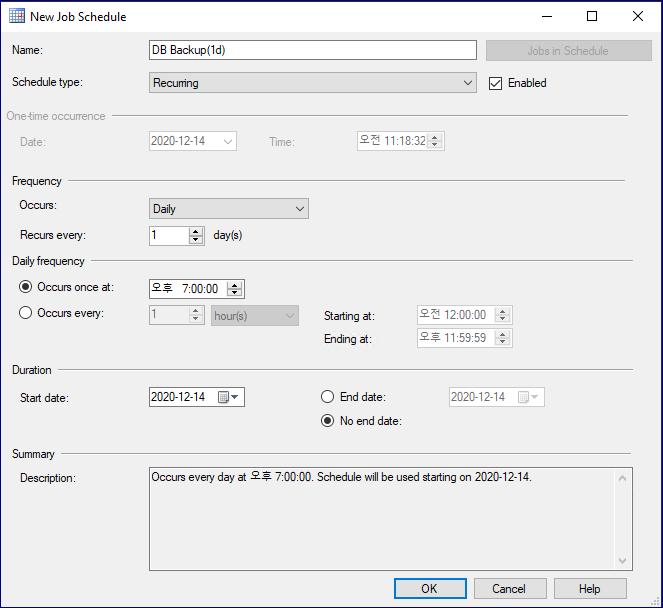
Task: Maximize the New Job Schedule window
Action: [x=592, y=16]
